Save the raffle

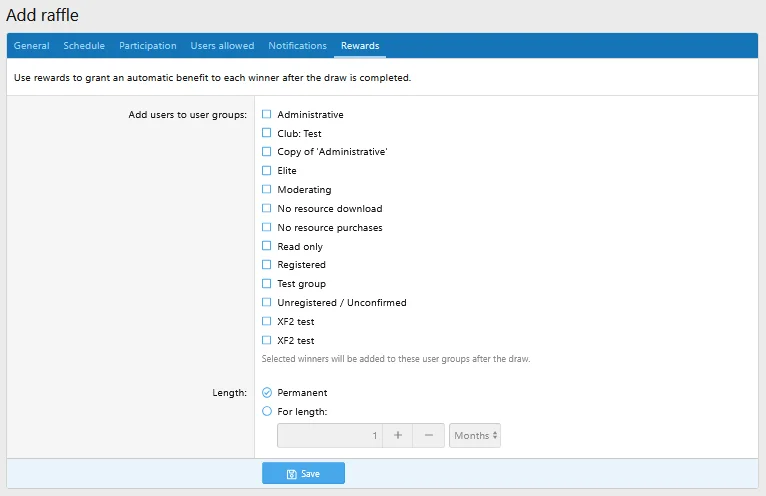(303, 473)
